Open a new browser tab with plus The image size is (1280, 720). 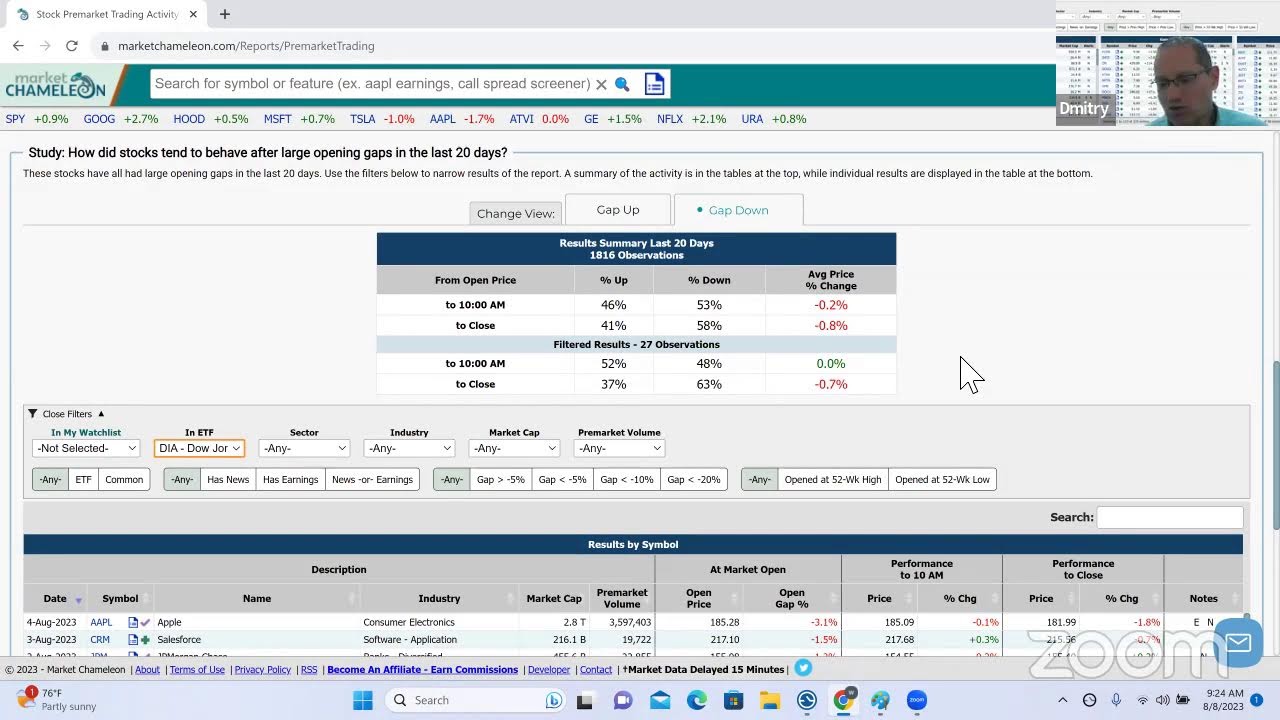225,14
